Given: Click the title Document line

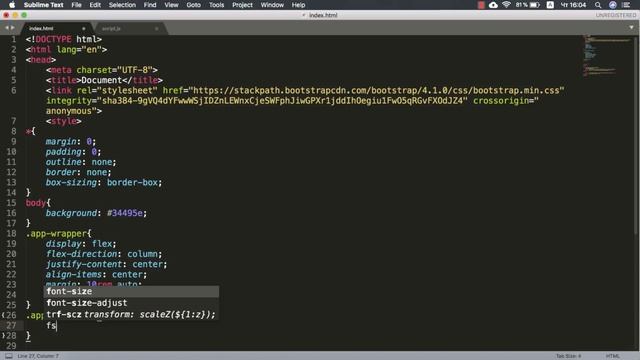Looking at the screenshot, I should pos(104,80).
